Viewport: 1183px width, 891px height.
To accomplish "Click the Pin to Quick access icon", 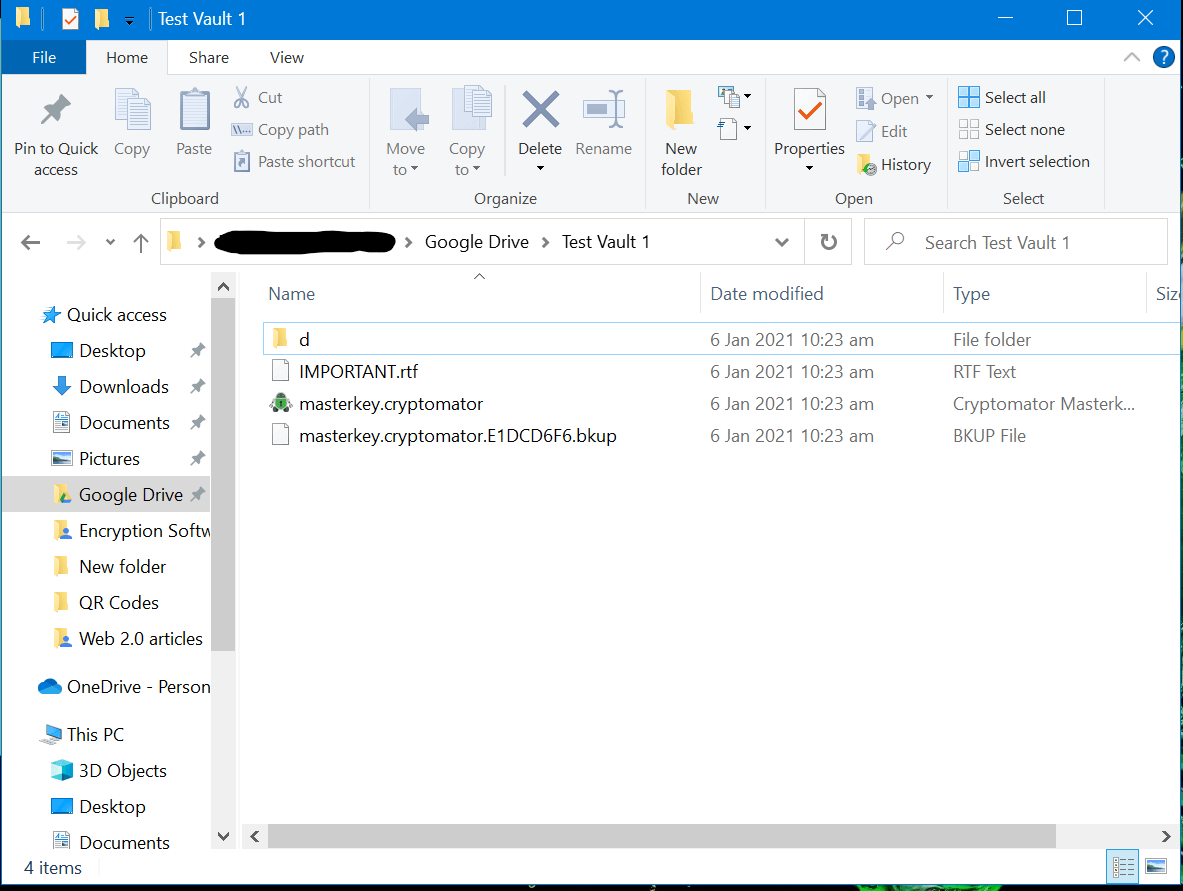I will coord(56,112).
